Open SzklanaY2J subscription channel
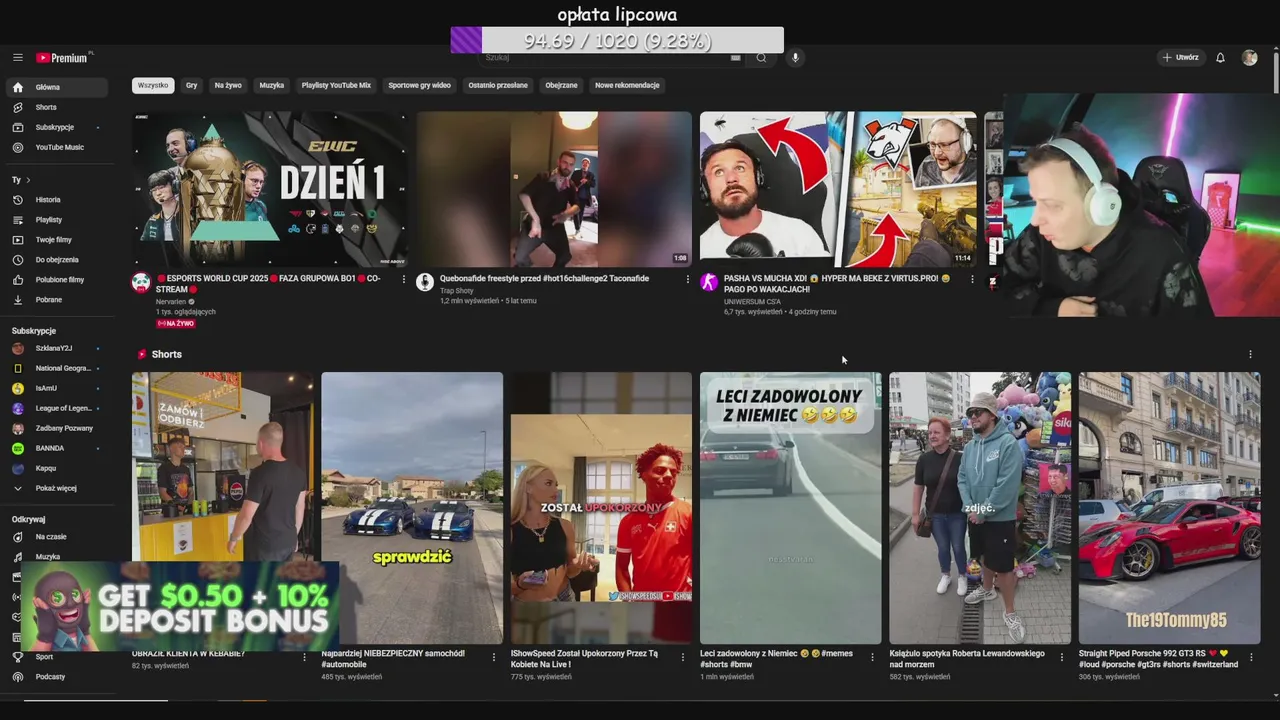This screenshot has height=720, width=1280. click(x=56, y=348)
